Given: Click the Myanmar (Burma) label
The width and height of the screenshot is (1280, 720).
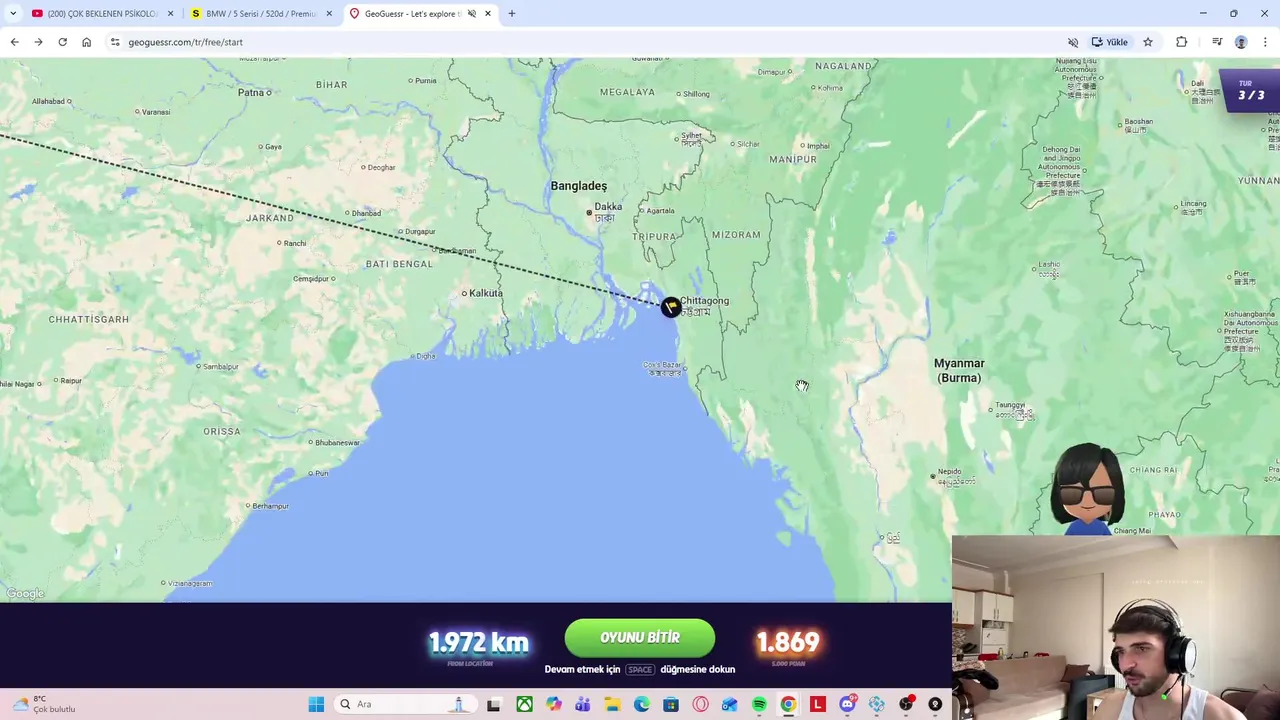Looking at the screenshot, I should click(959, 370).
